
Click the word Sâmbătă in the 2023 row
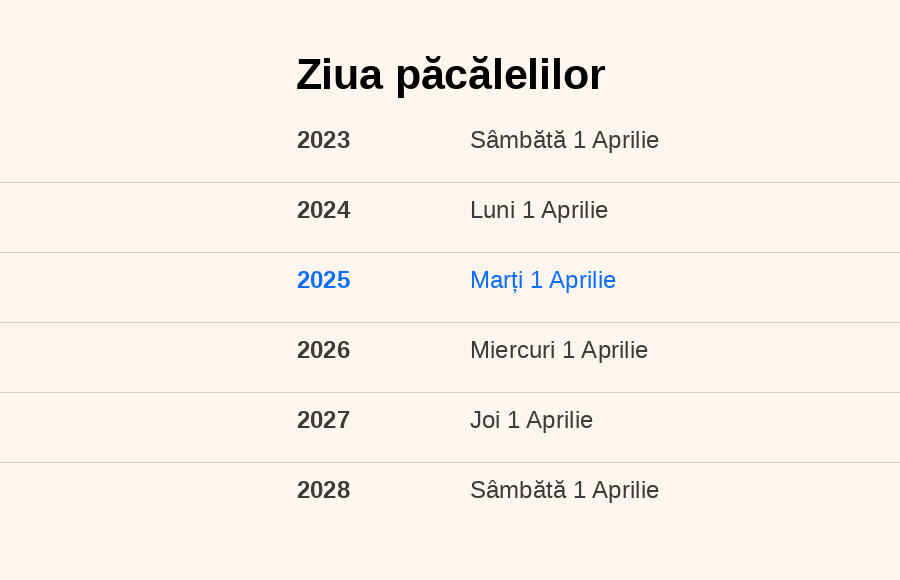pos(518,140)
